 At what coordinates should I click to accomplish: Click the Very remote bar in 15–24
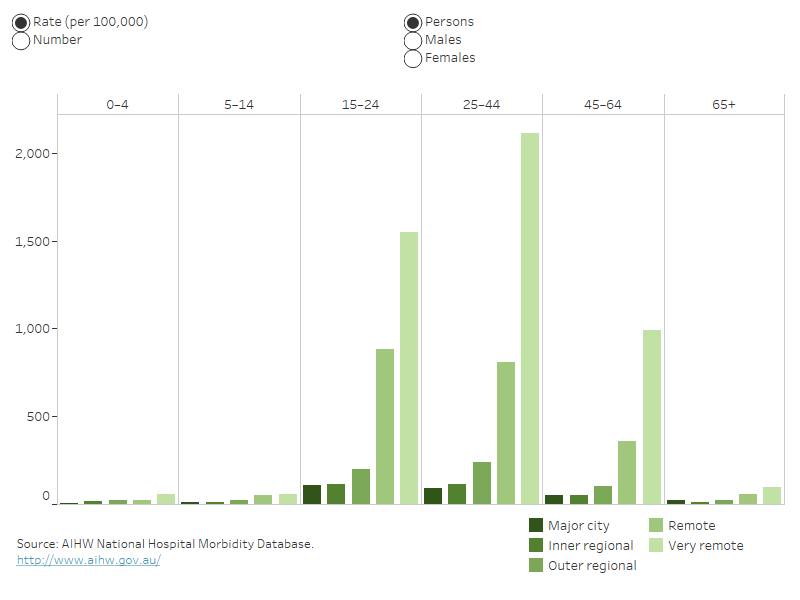click(x=409, y=368)
